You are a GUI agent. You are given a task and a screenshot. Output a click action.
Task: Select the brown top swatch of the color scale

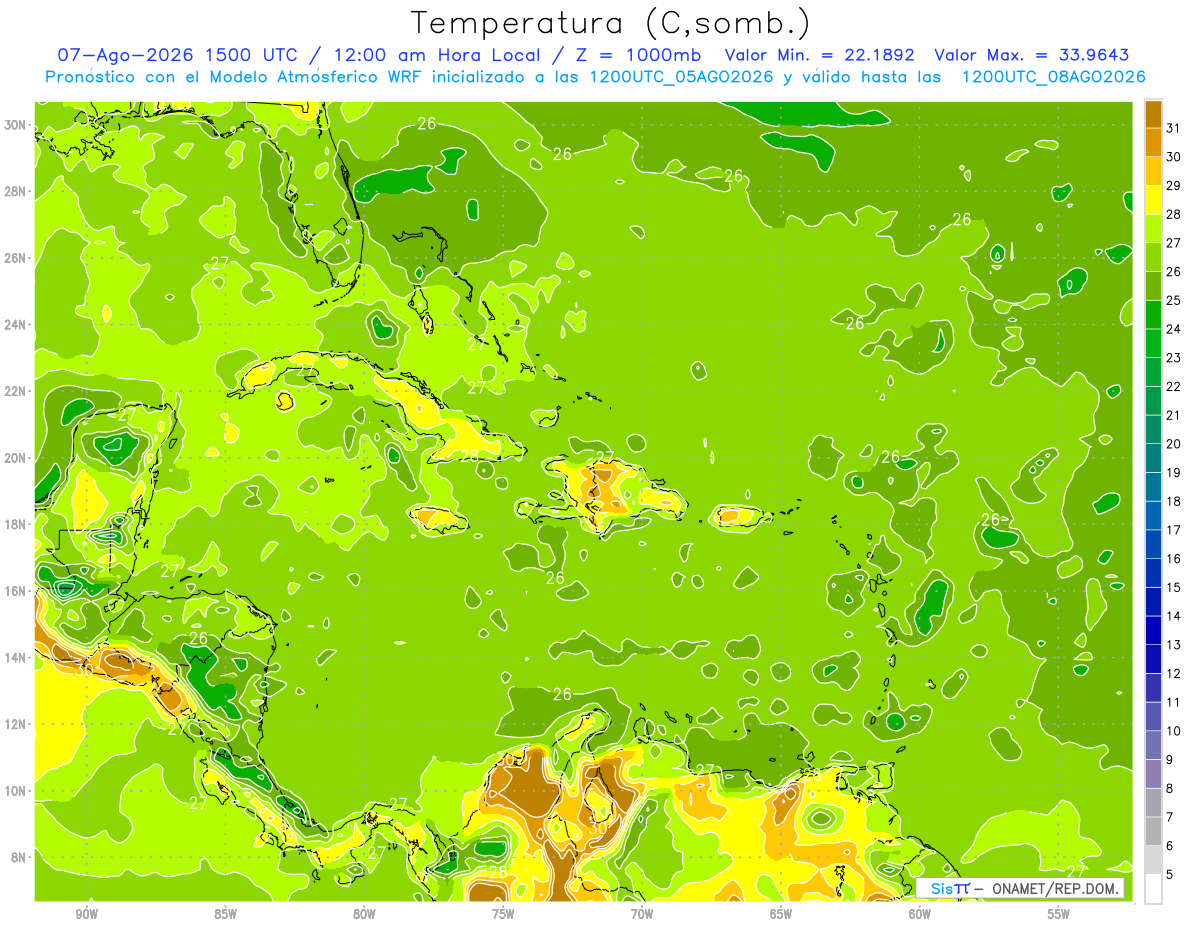pyautogui.click(x=1153, y=114)
